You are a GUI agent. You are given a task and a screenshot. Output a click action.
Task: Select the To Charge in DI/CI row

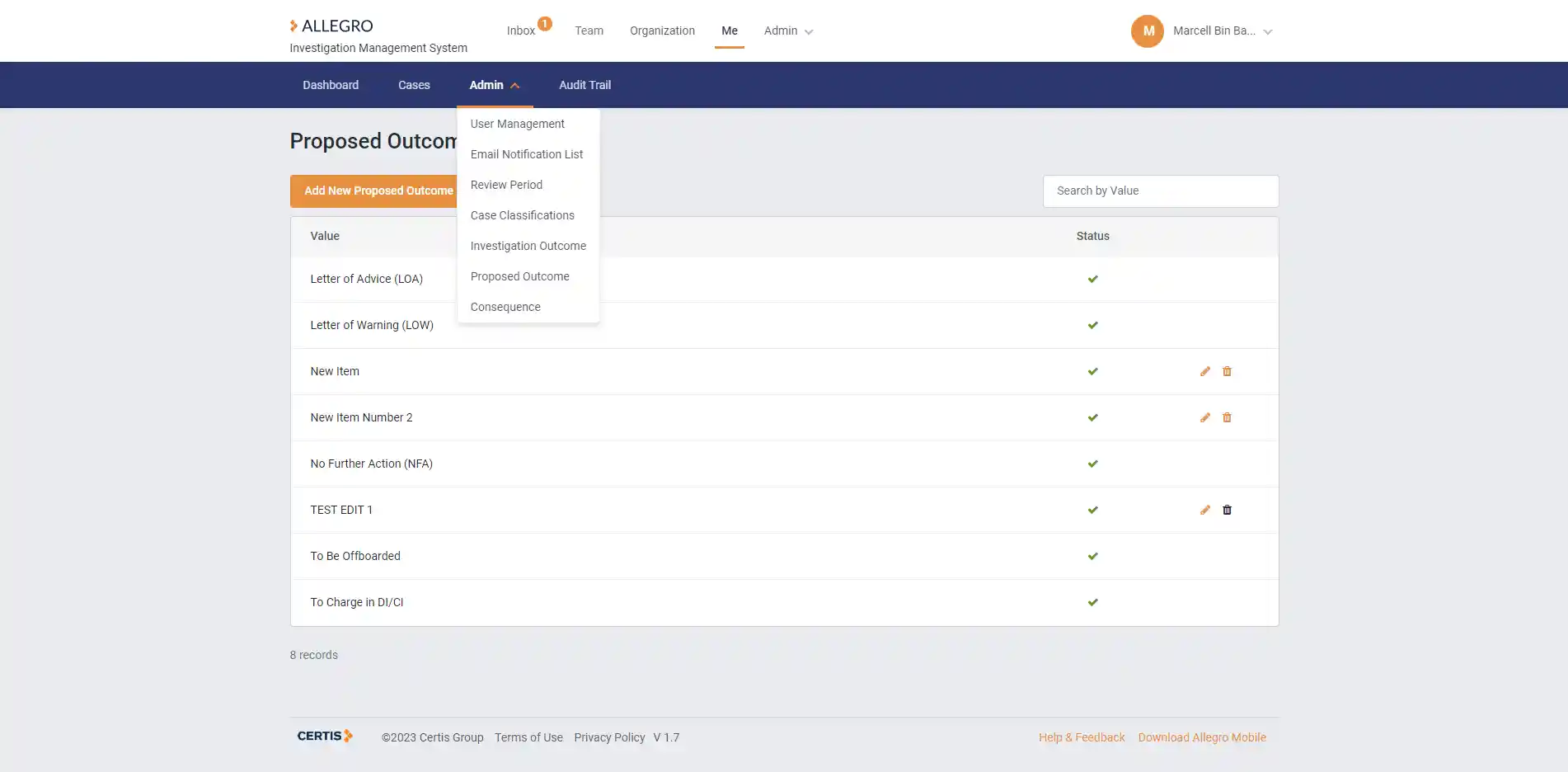(784, 602)
